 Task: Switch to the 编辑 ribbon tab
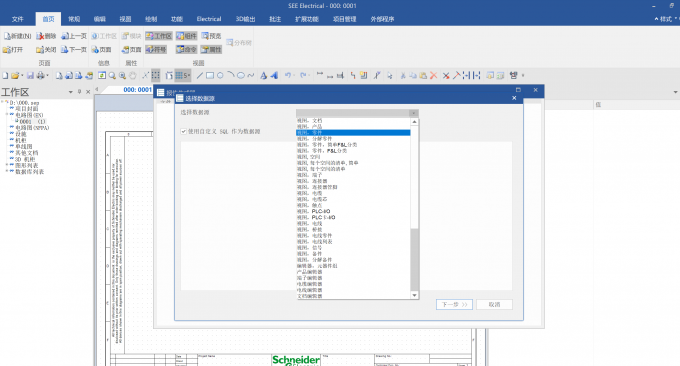point(100,19)
